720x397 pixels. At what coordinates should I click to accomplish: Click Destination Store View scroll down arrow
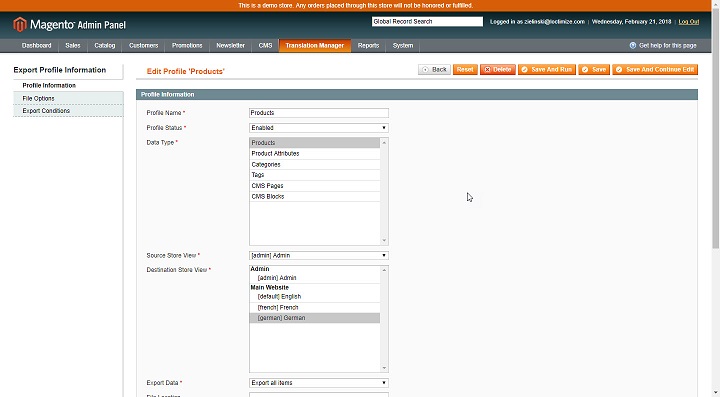[x=384, y=368]
